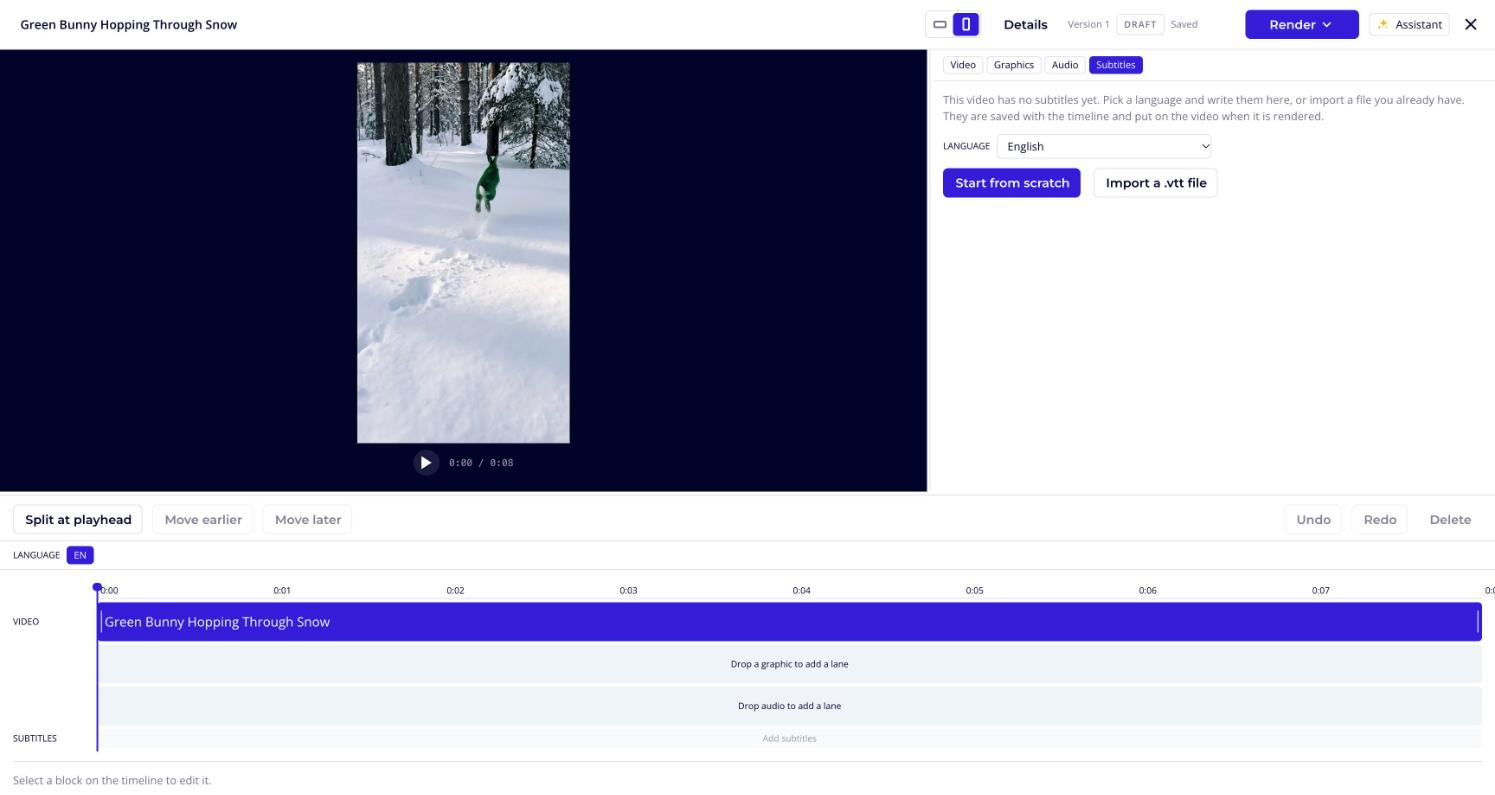Expand the subtitle Language dropdown

(x=1104, y=146)
